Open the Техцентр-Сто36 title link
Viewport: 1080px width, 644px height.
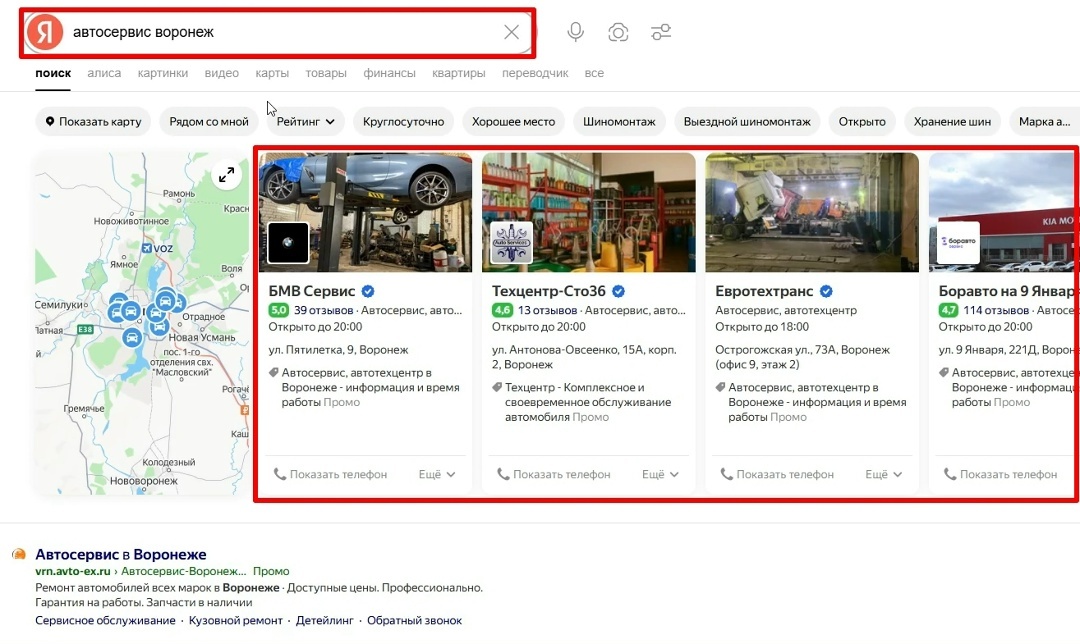549,291
